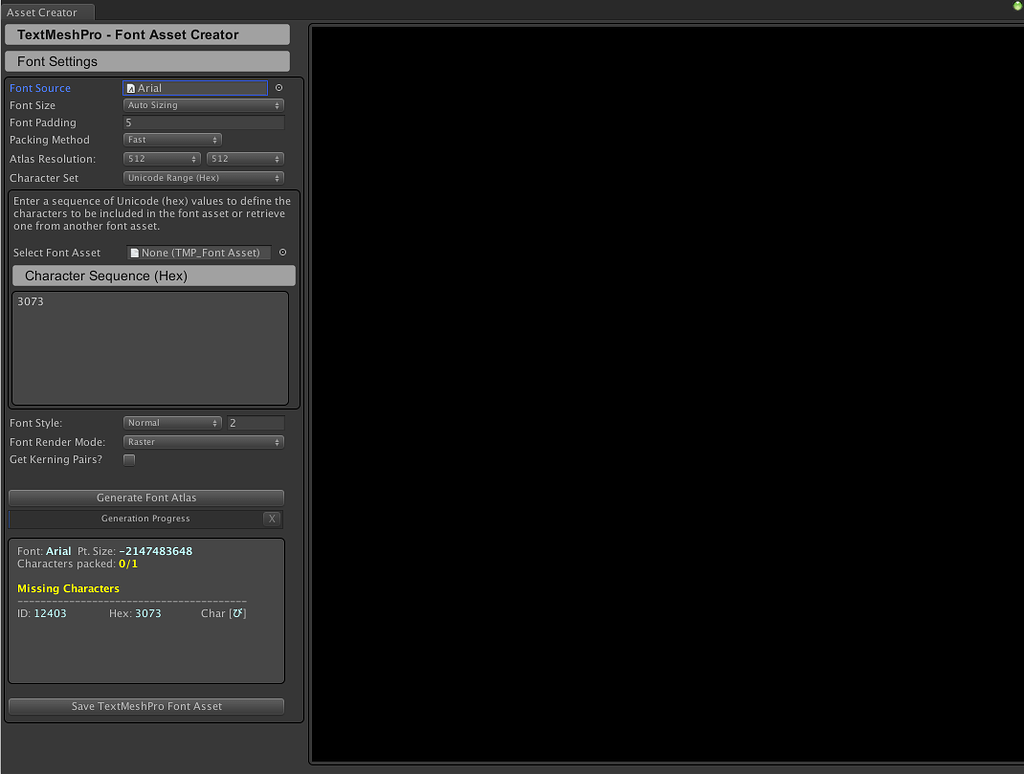The height and width of the screenshot is (774, 1024).
Task: Select the Asset Creator tab
Action: tap(47, 12)
